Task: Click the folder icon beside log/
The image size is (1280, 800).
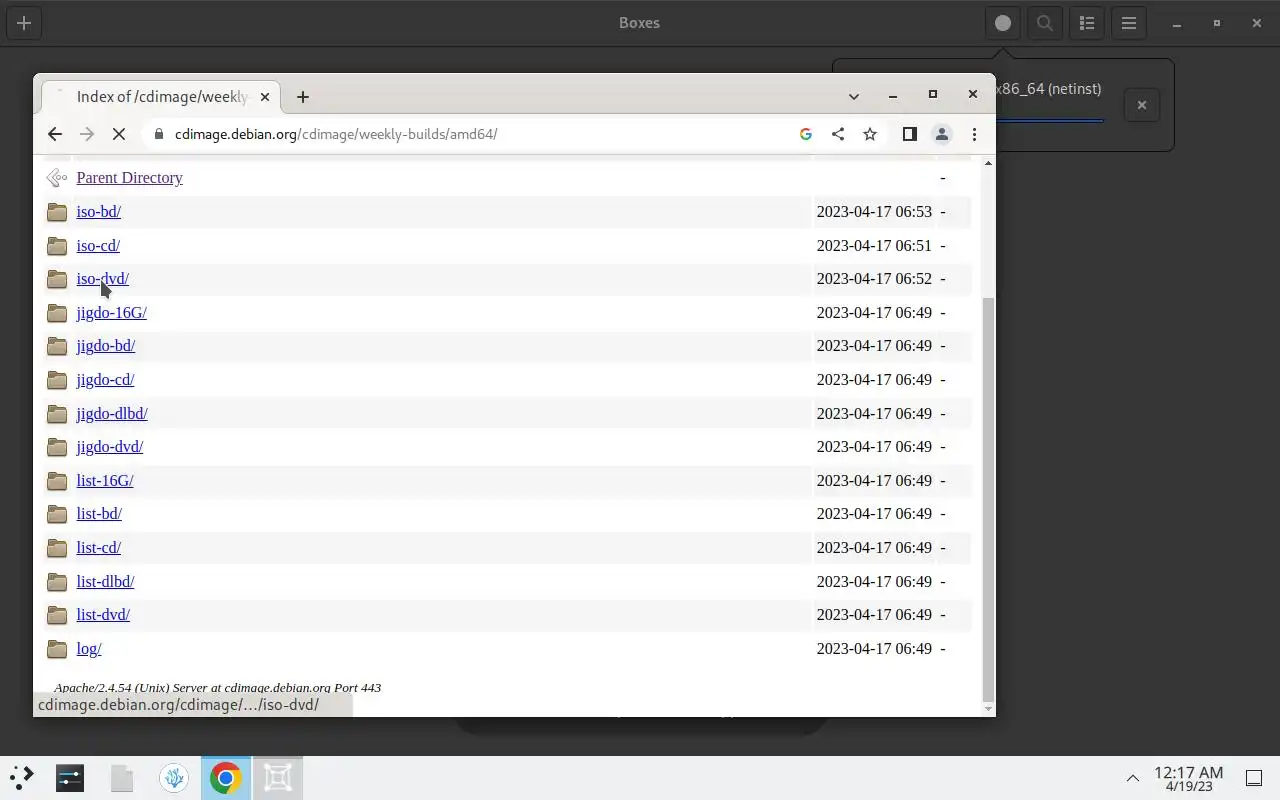Action: [57, 649]
